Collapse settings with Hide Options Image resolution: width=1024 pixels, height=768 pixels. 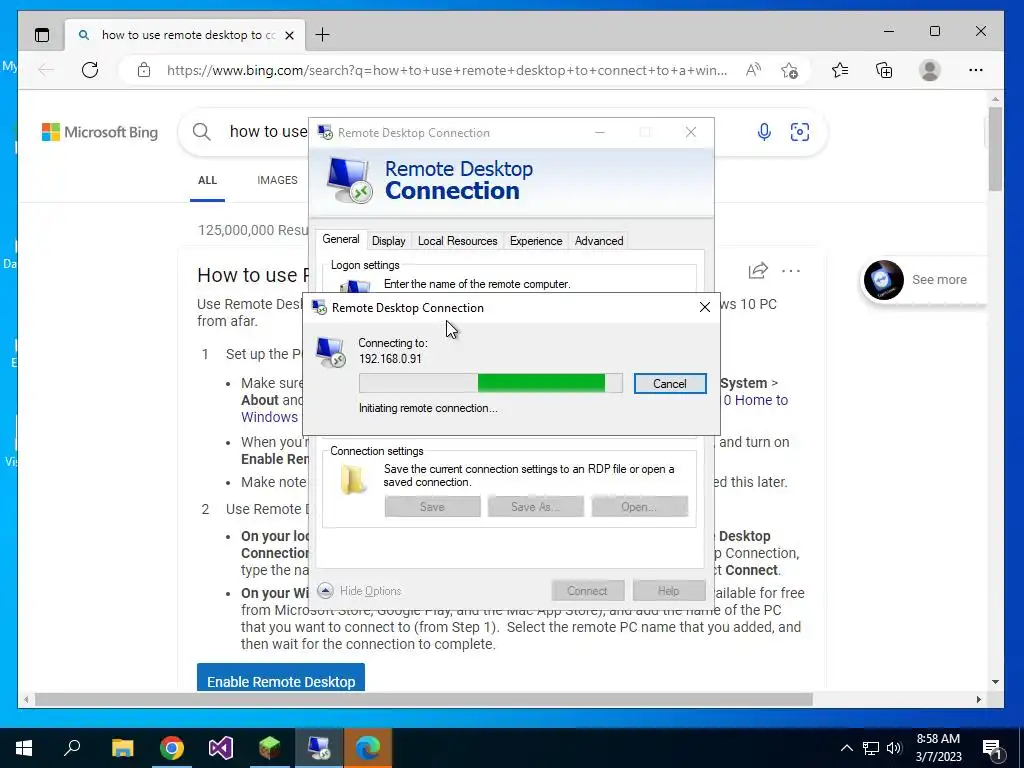click(359, 590)
